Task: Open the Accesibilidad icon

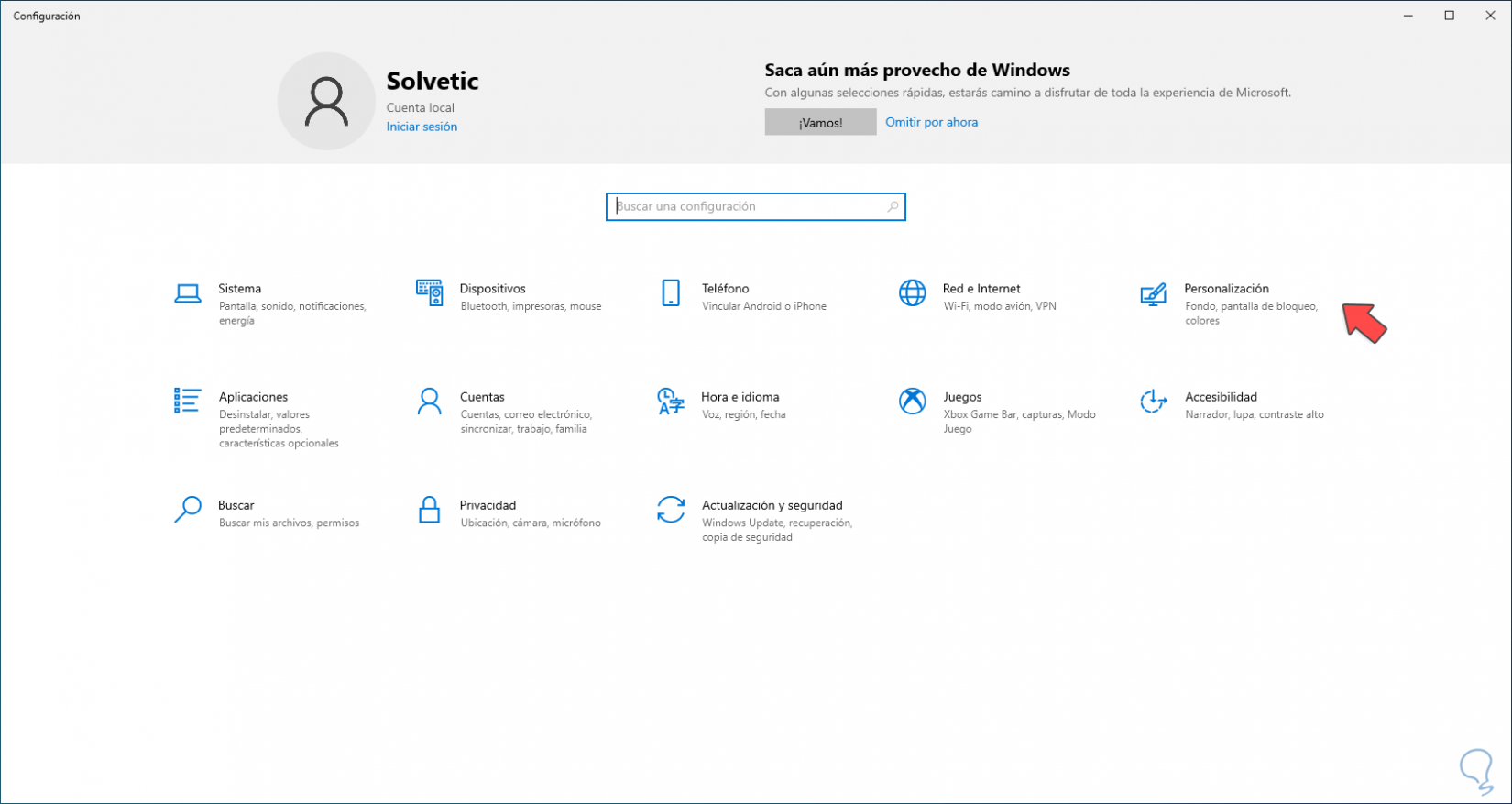Action: [x=1153, y=402]
